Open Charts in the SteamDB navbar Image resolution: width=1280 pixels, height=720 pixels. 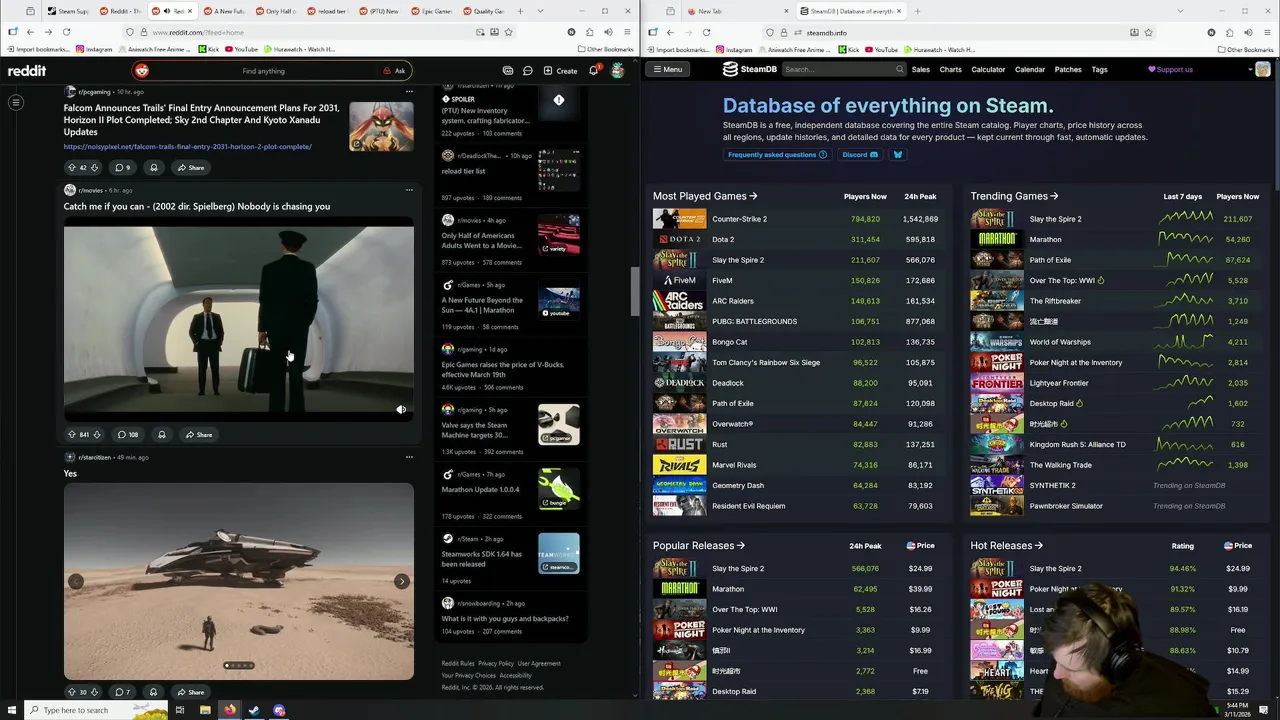coord(950,69)
